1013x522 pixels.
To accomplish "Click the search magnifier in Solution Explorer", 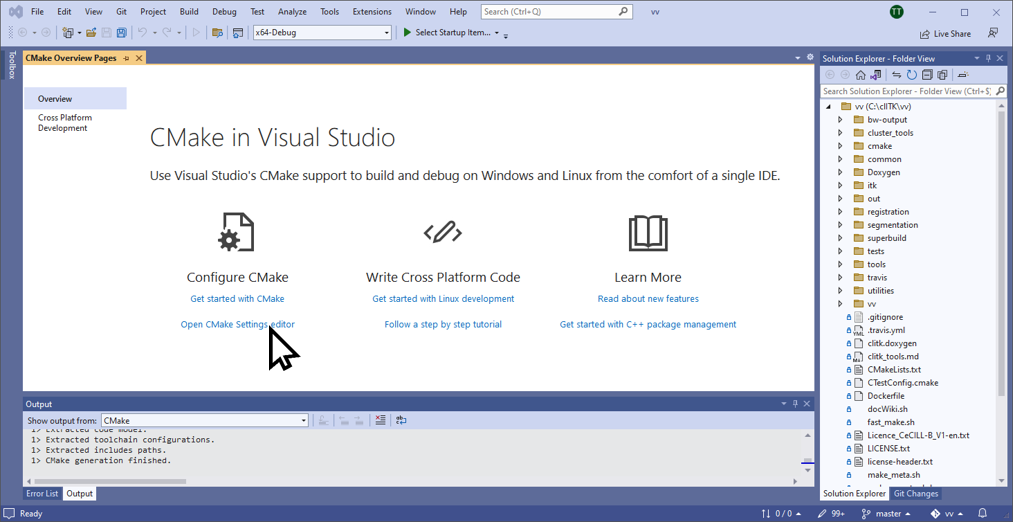I will (1001, 92).
